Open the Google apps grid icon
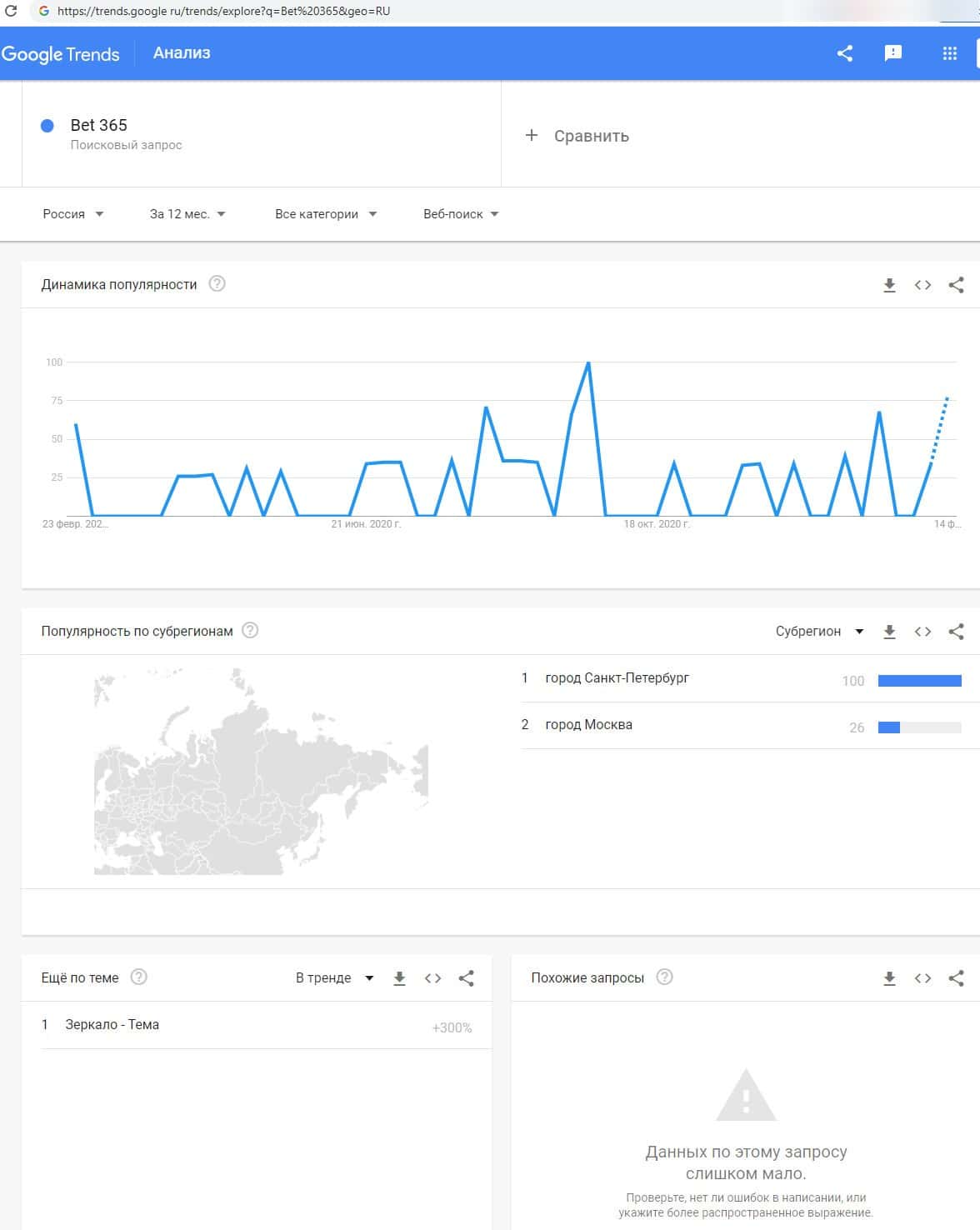This screenshot has height=1230, width=980. (949, 53)
